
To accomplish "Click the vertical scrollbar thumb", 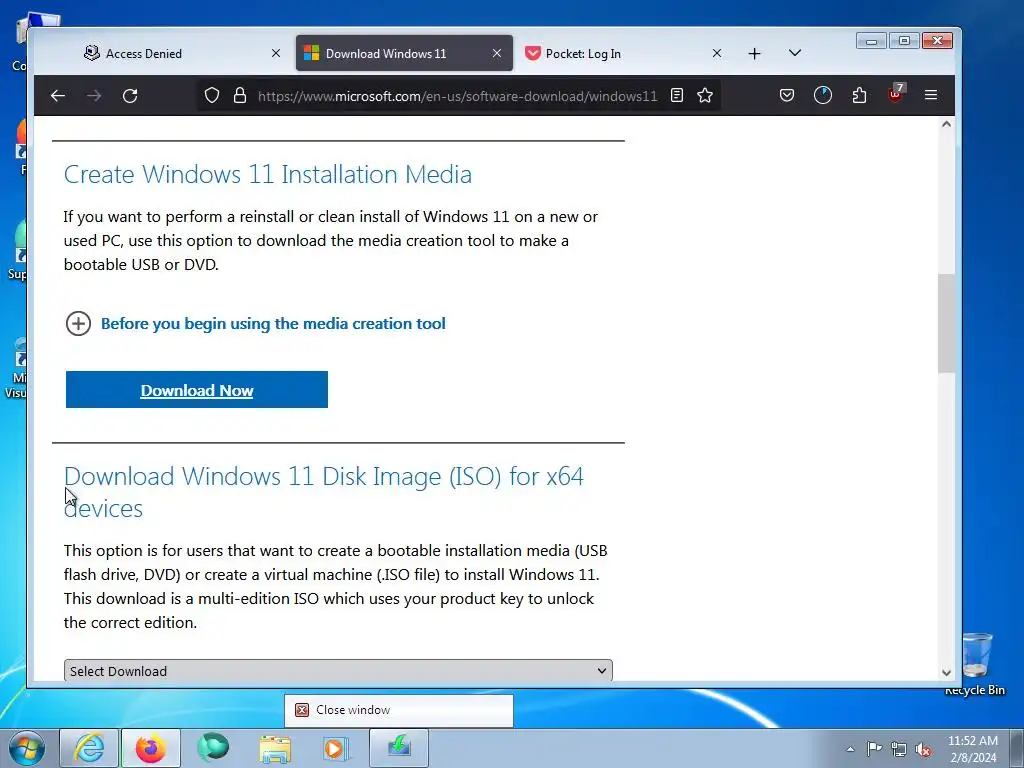I will (946, 323).
